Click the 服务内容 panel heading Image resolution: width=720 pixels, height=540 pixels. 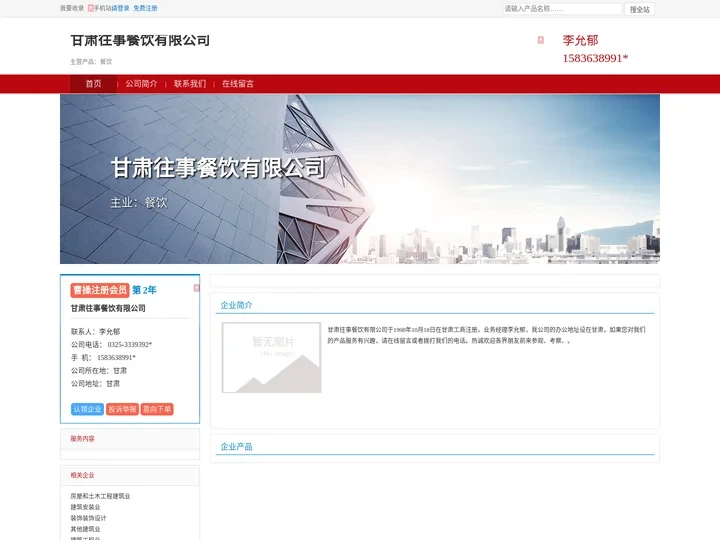(x=82, y=439)
